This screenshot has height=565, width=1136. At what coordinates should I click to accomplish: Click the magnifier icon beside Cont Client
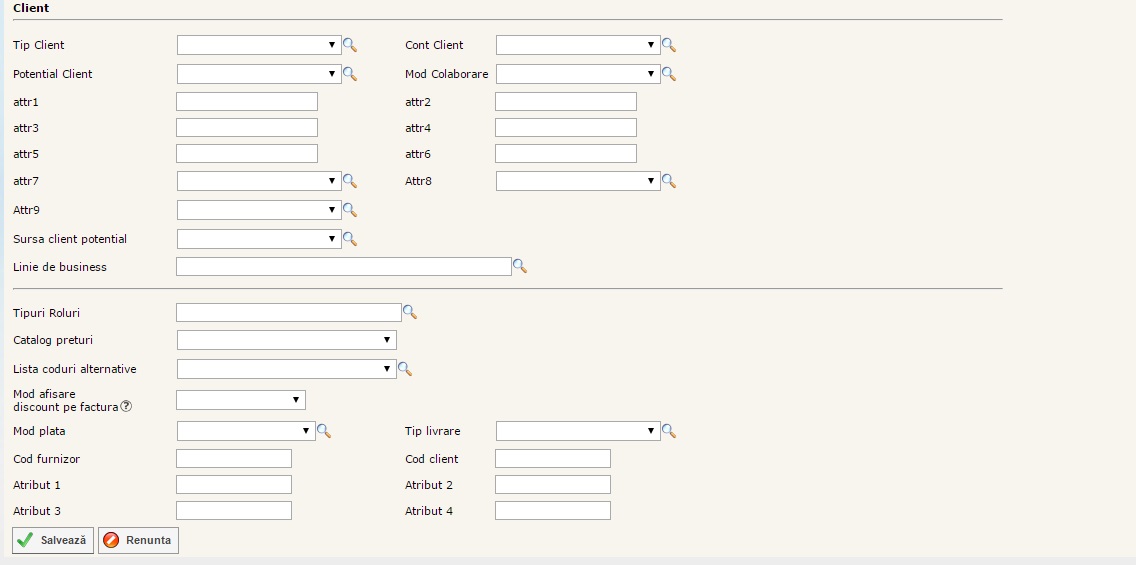coord(669,45)
